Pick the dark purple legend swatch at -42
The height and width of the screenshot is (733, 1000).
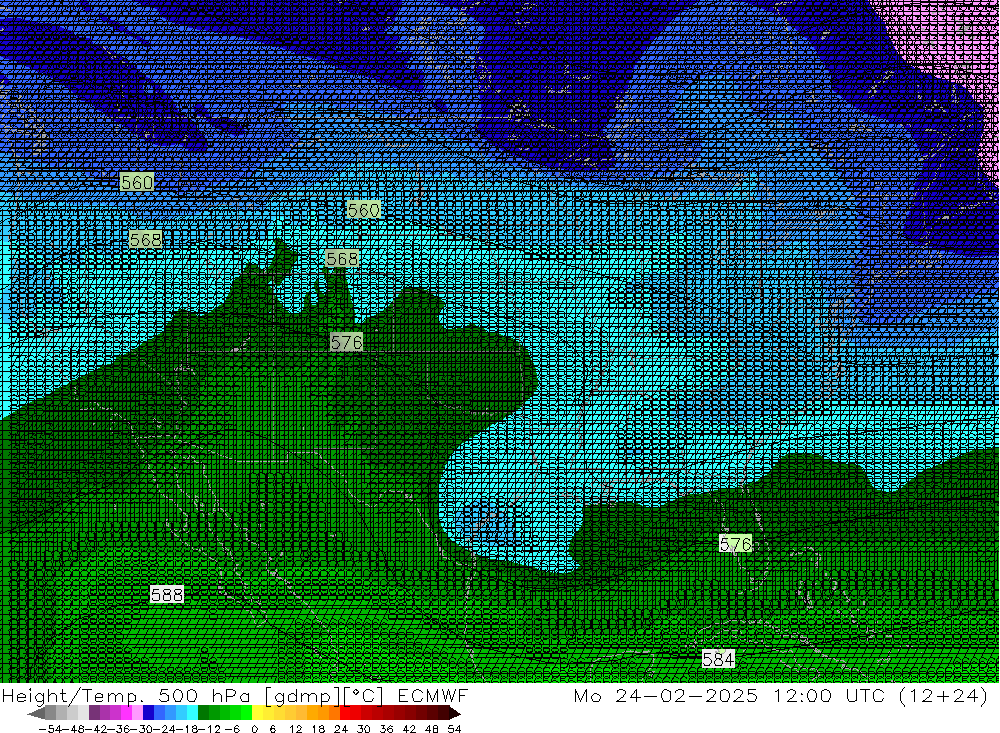click(94, 713)
